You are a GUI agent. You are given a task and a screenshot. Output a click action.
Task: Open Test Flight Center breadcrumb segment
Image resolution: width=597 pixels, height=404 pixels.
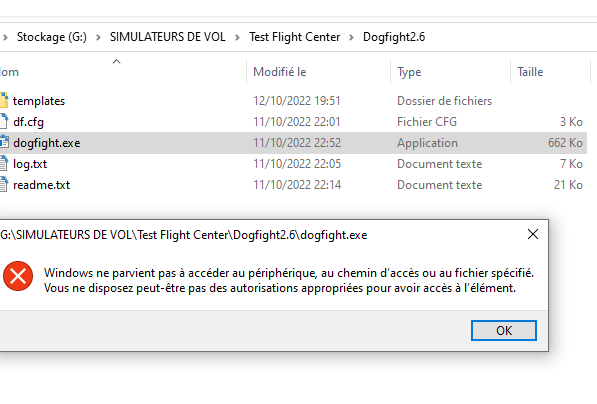pyautogui.click(x=294, y=37)
